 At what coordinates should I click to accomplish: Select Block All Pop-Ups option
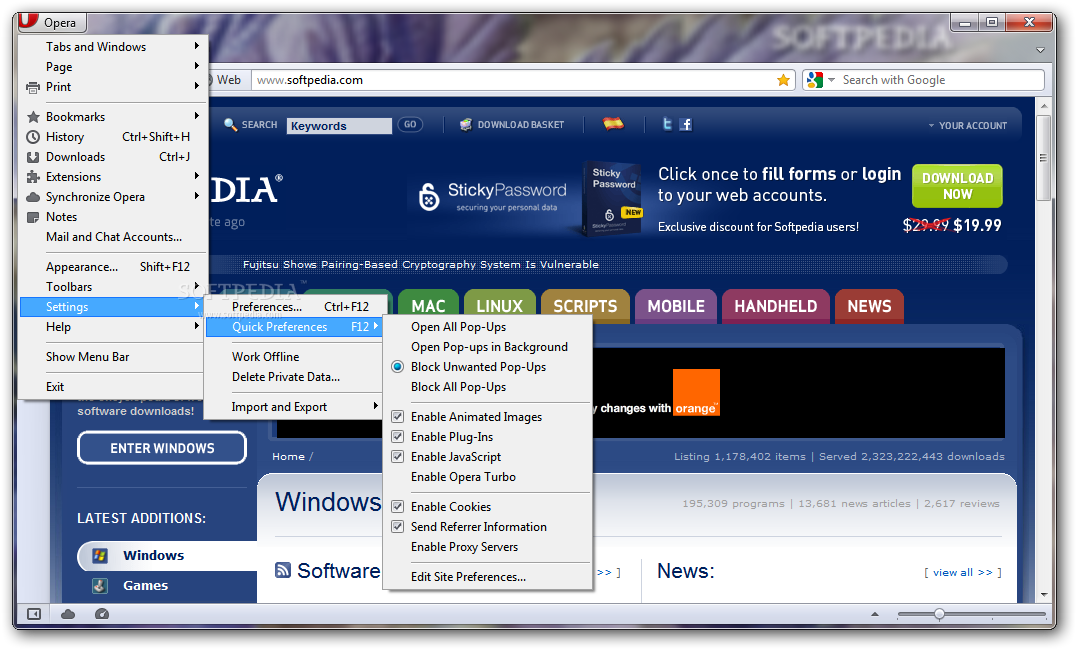[459, 387]
